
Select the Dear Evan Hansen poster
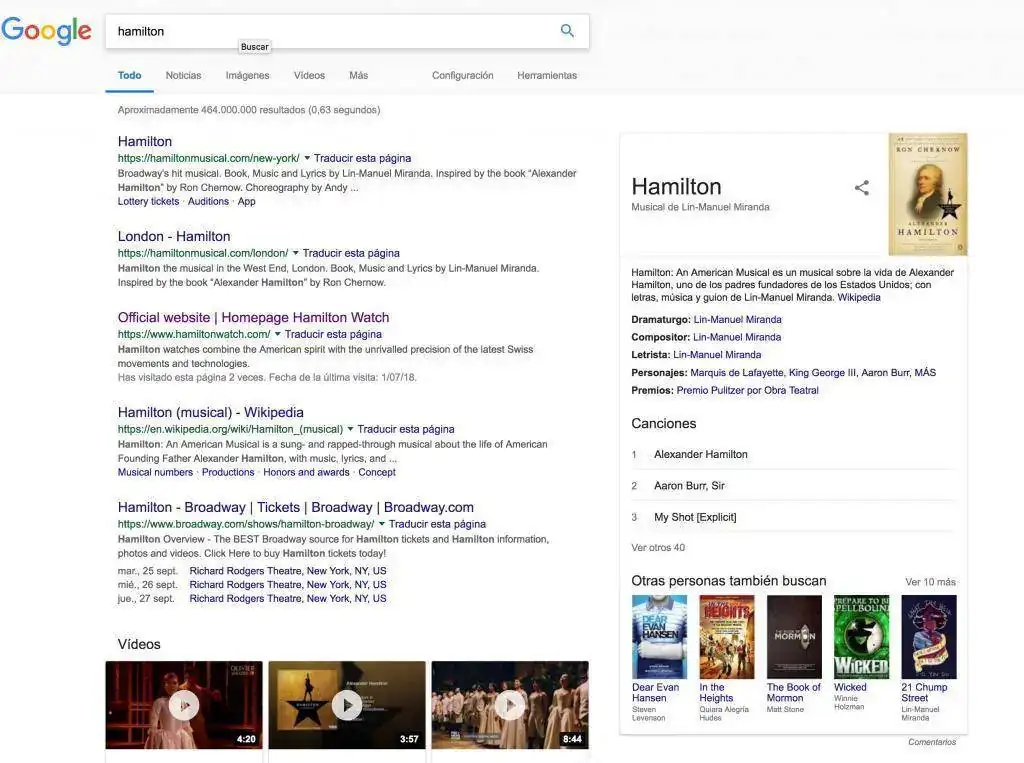[x=659, y=637]
